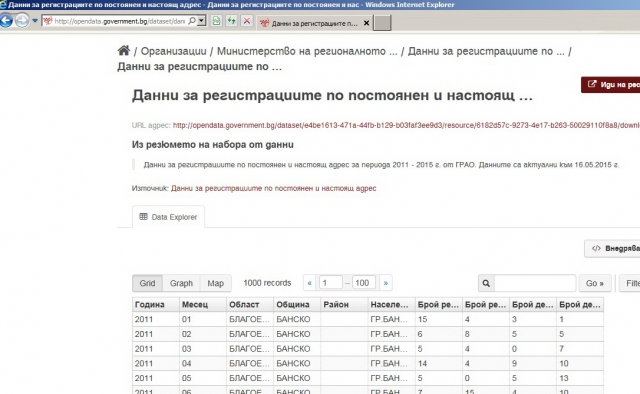Image resolution: width=640 pixels, height=394 pixels.
Task: Click the data search text field
Action: (535, 283)
